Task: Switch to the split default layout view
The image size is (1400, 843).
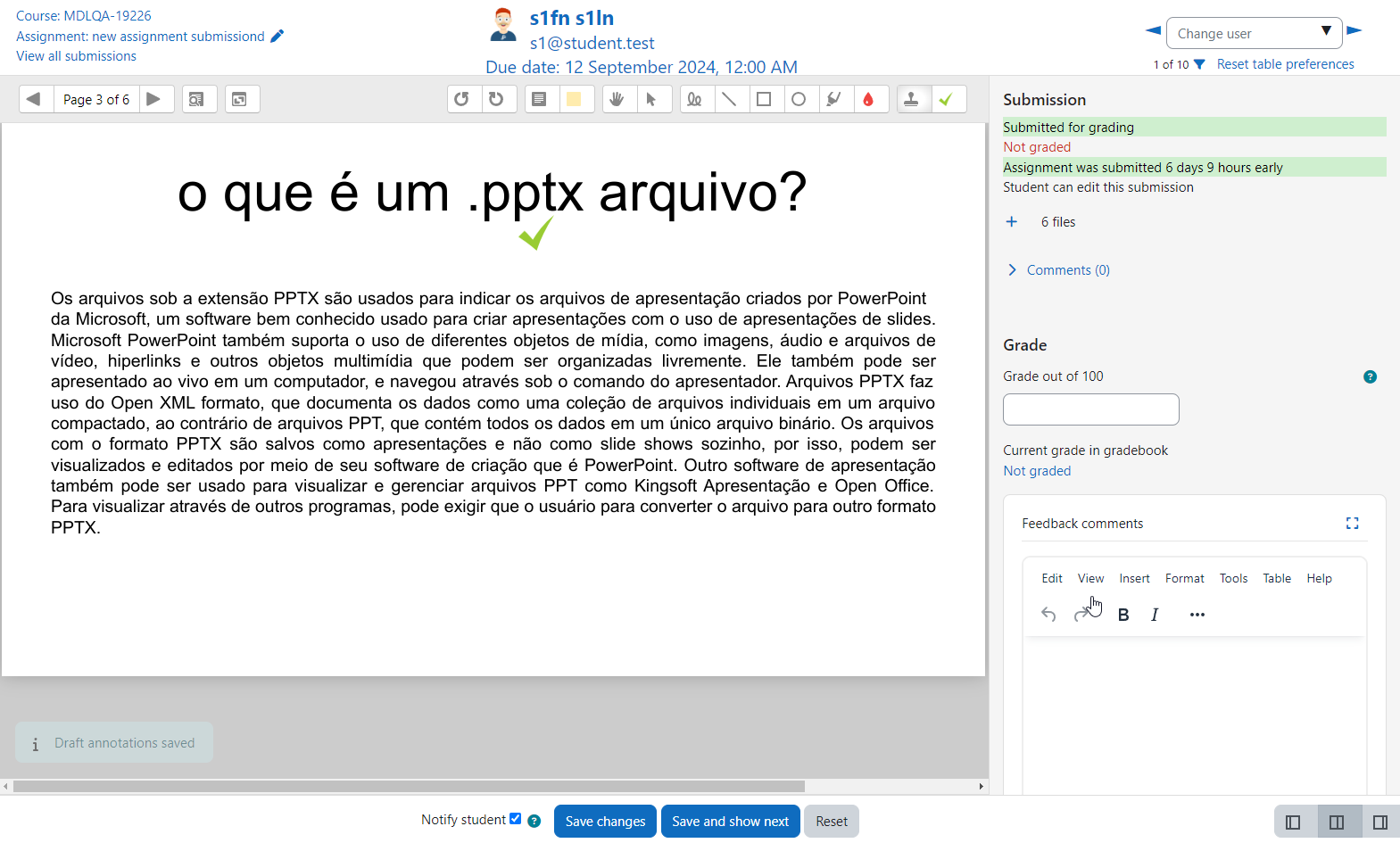Action: click(1337, 822)
